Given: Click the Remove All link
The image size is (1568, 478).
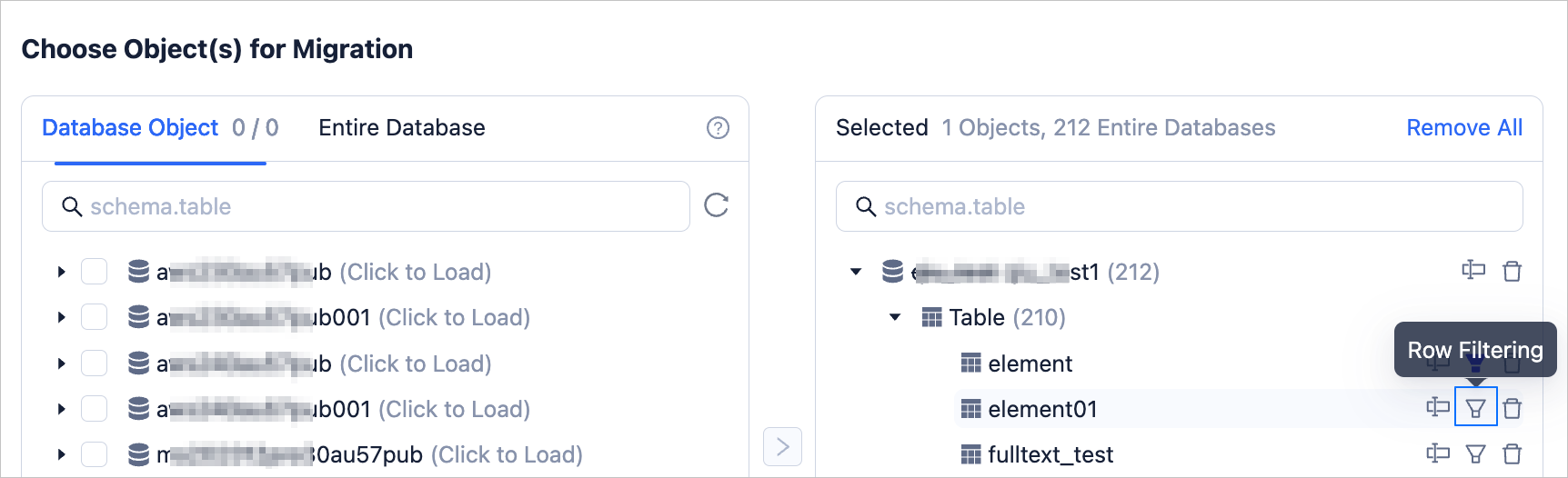Looking at the screenshot, I should [1463, 128].
